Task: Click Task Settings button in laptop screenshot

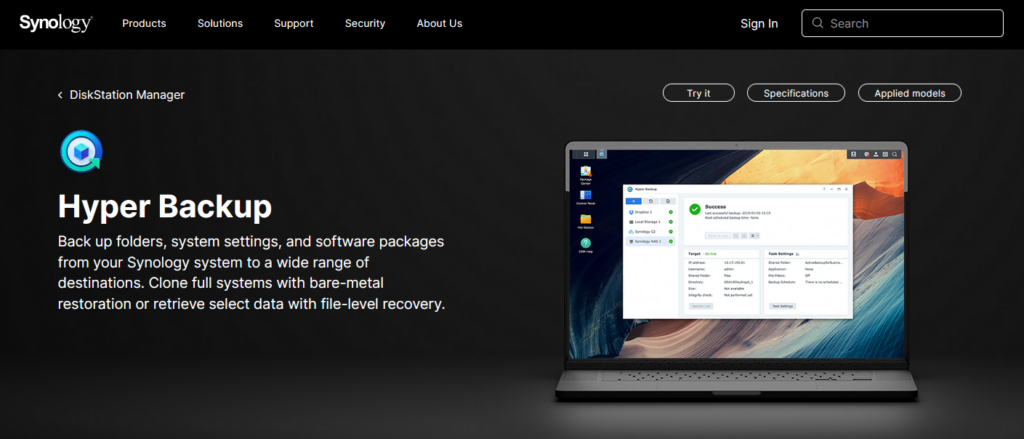Action: click(782, 306)
